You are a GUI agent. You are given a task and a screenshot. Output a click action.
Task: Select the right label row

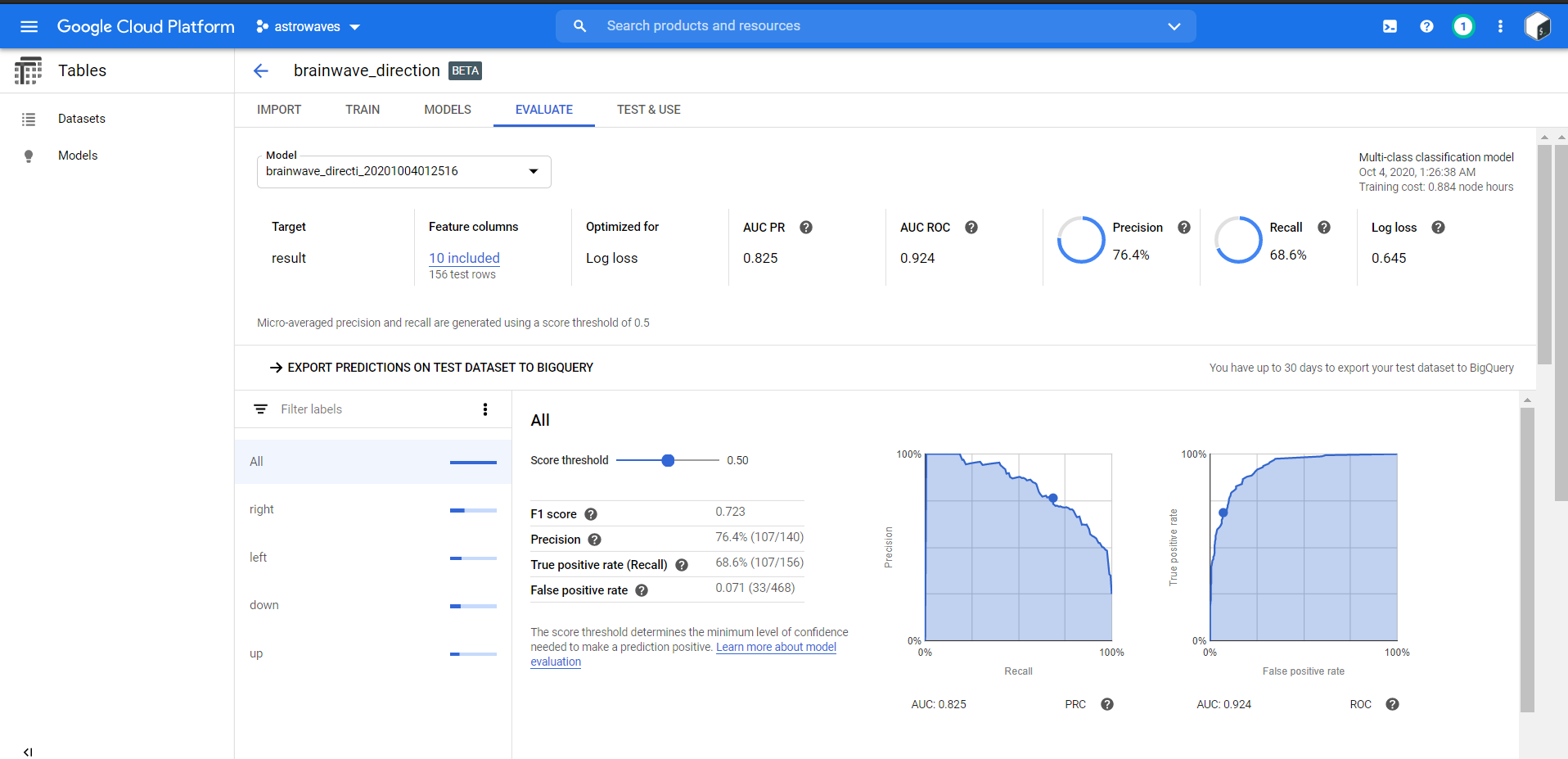coord(373,509)
